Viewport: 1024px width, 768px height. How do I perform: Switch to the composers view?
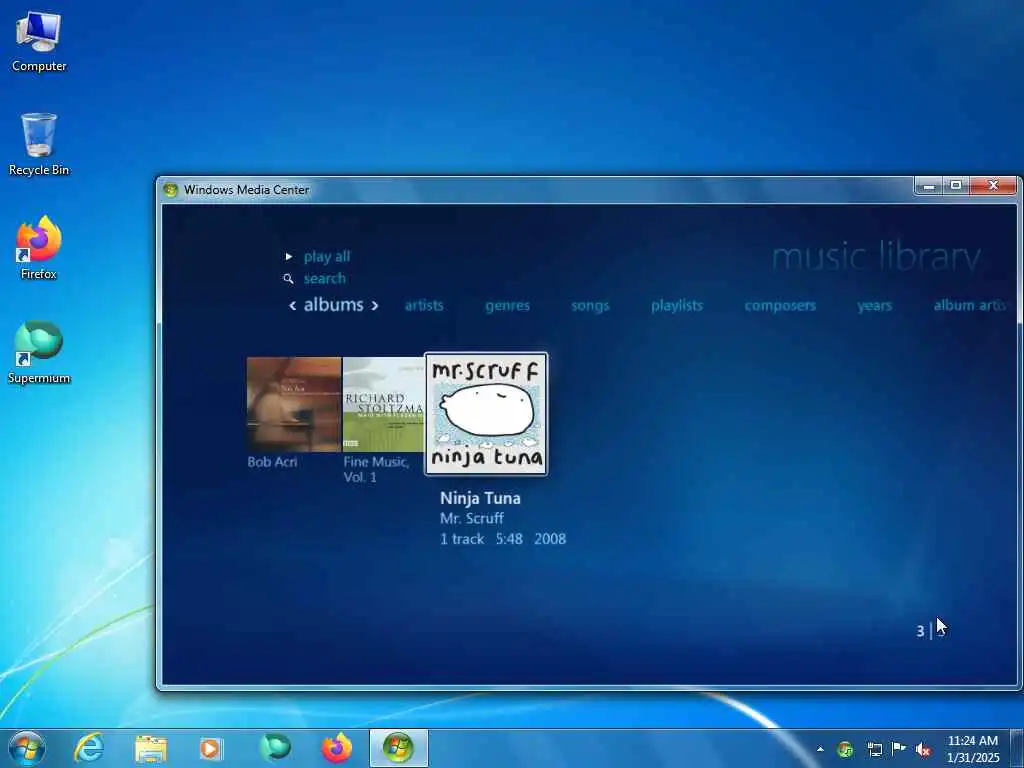click(x=780, y=306)
